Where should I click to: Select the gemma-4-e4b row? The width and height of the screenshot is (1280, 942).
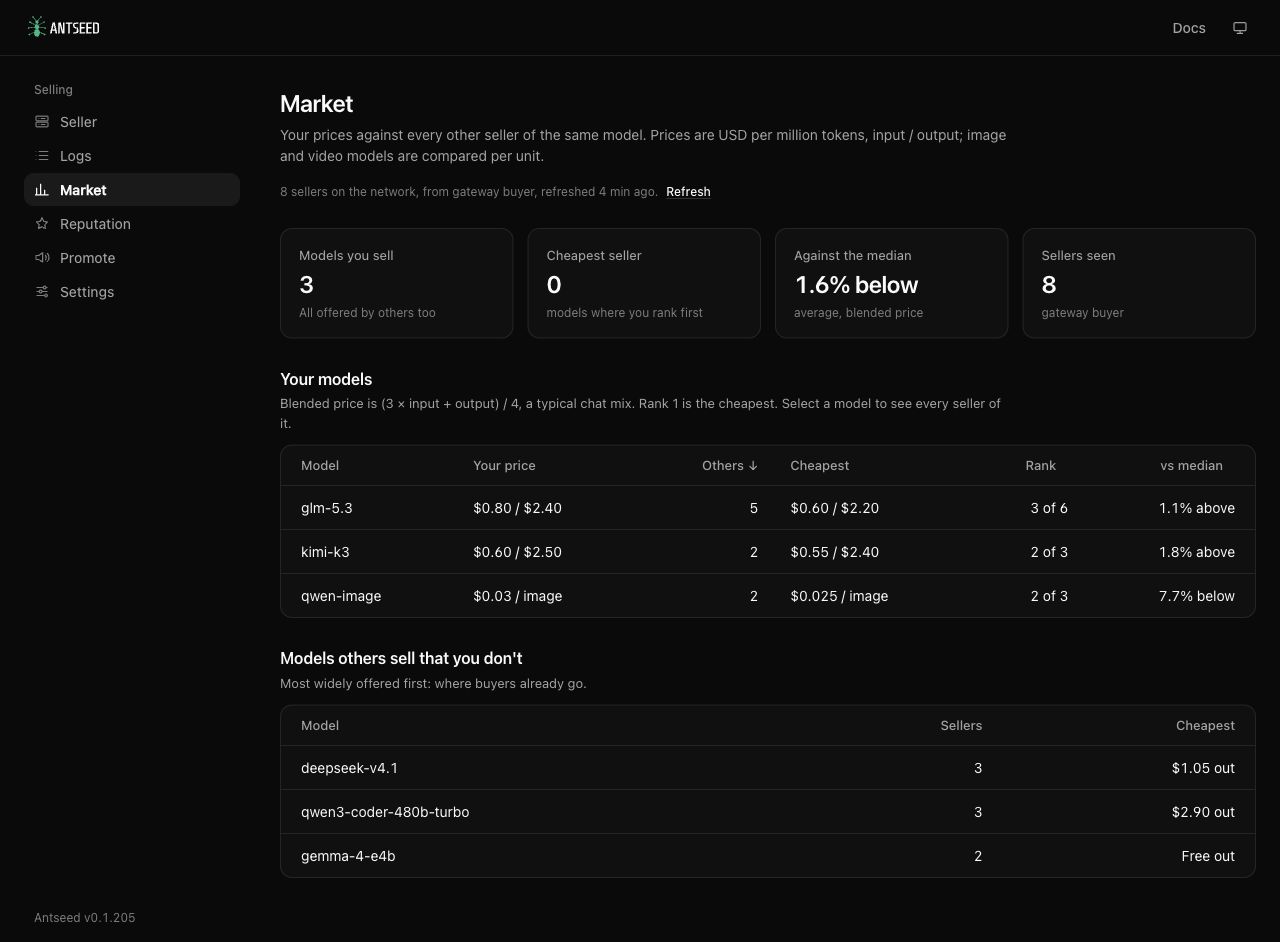[768, 856]
